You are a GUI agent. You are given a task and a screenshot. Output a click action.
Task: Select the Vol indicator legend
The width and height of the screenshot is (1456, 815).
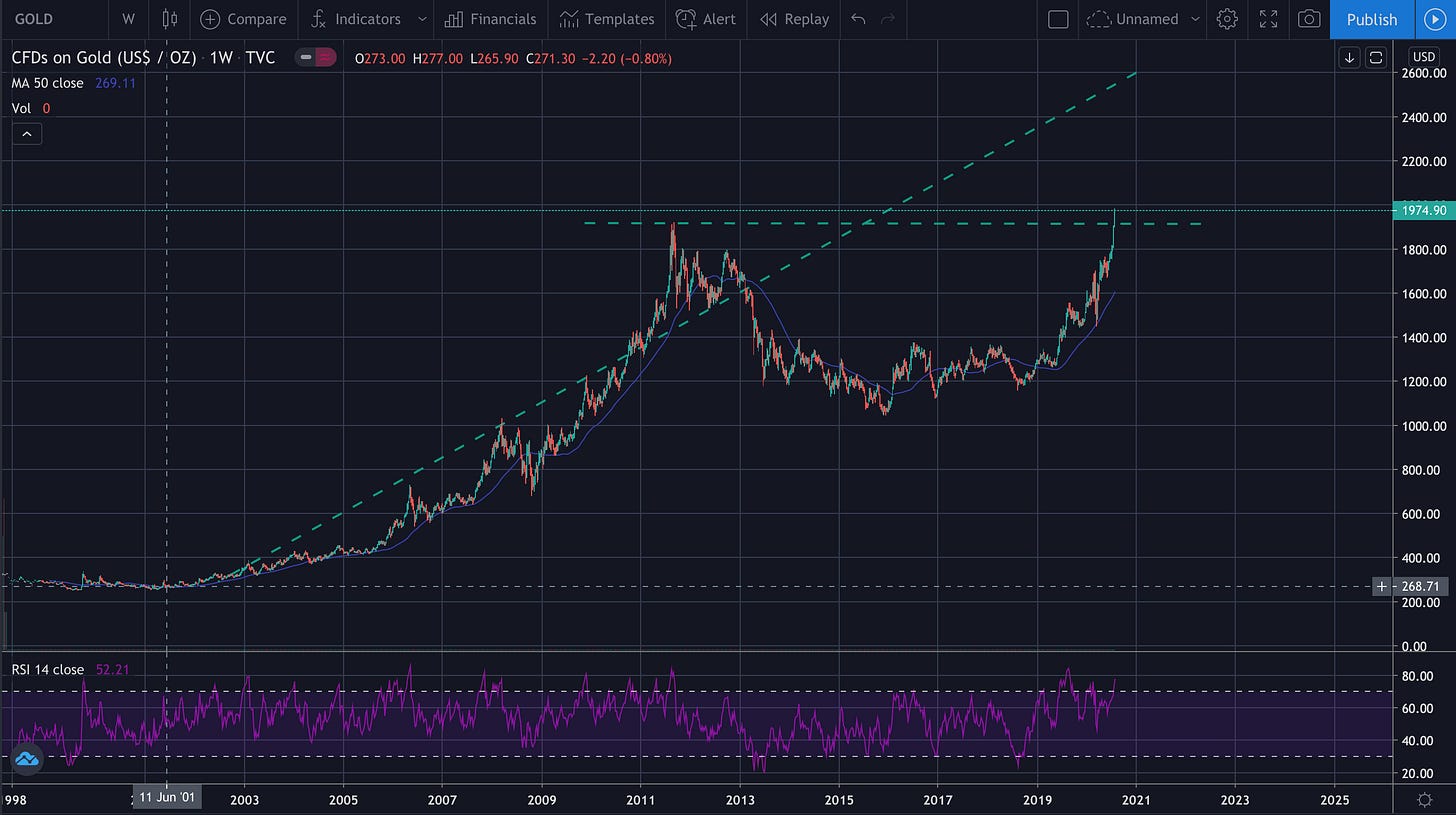pos(22,108)
